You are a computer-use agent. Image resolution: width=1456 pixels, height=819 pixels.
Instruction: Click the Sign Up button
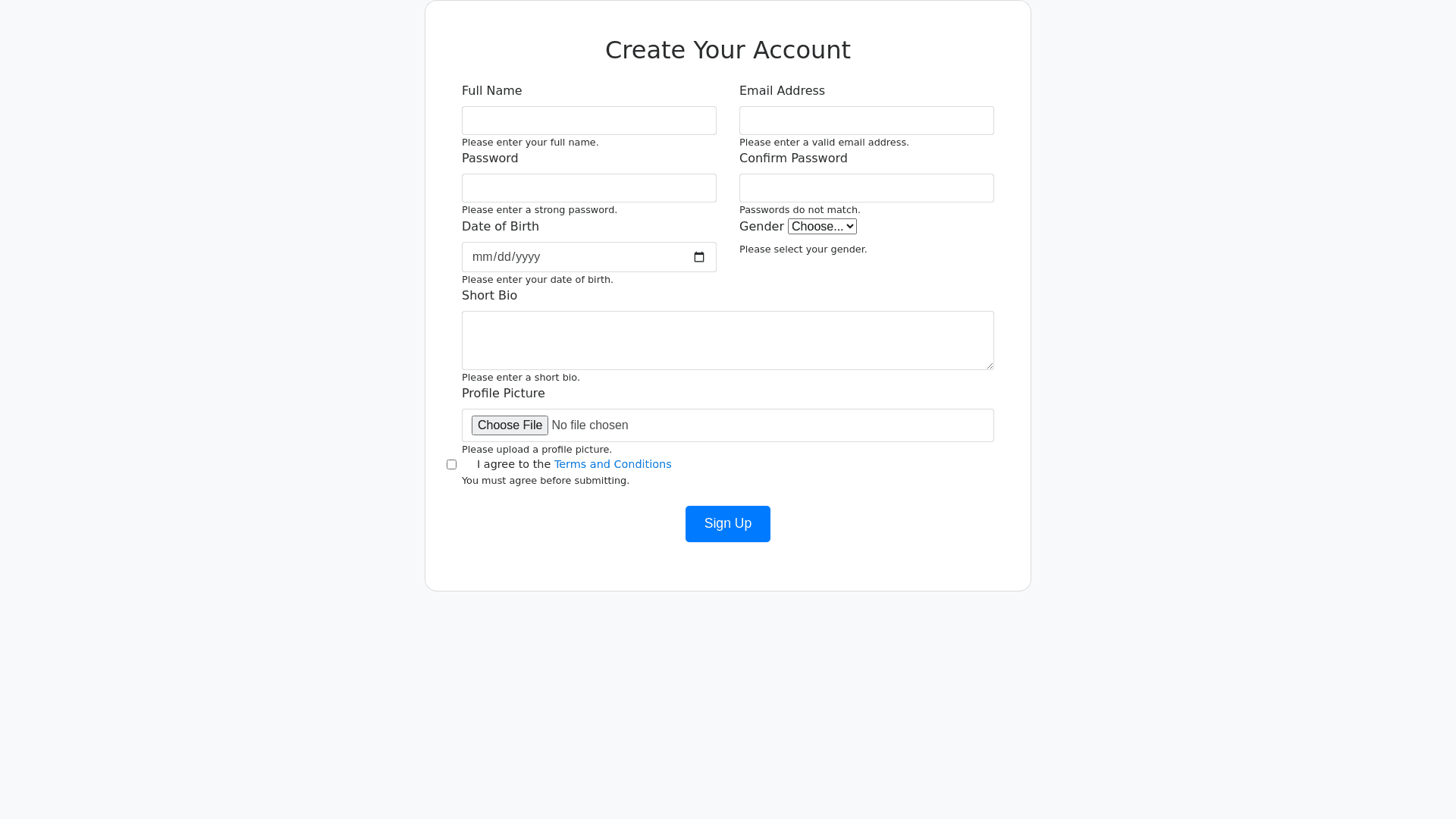728,524
